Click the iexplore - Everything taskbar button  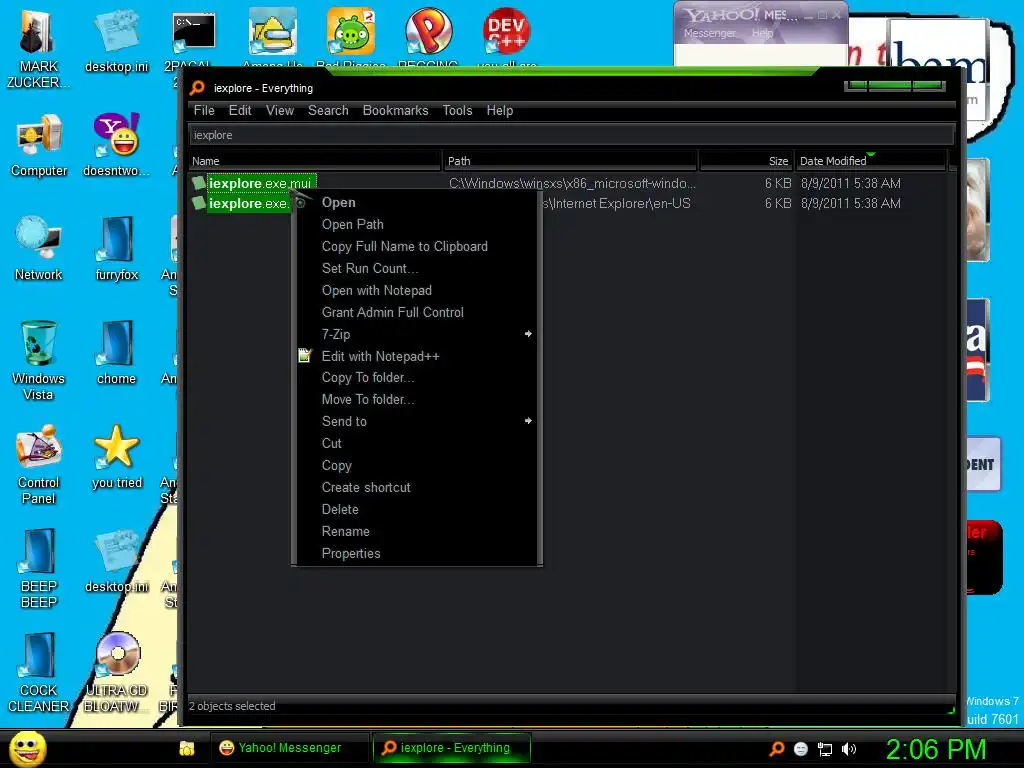pyautogui.click(x=451, y=748)
